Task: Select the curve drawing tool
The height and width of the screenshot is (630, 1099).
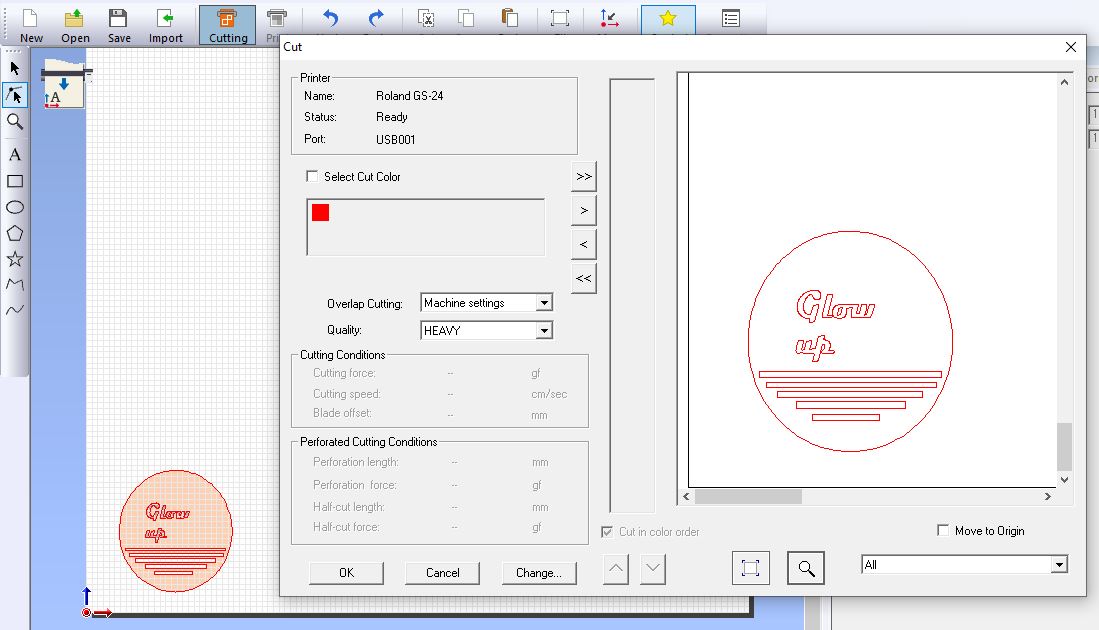Action: pos(15,310)
